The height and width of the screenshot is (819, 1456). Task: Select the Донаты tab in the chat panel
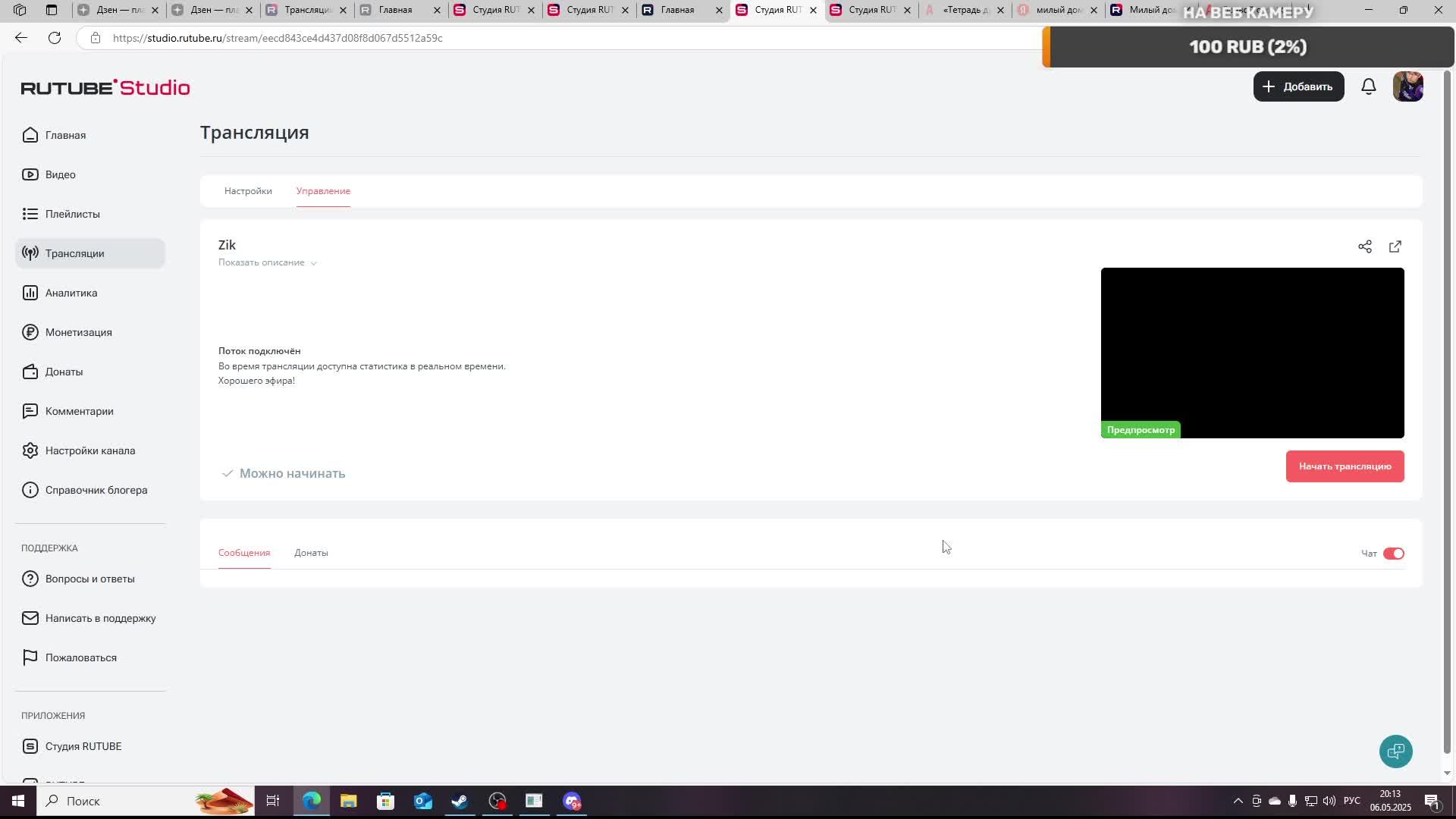tap(311, 553)
